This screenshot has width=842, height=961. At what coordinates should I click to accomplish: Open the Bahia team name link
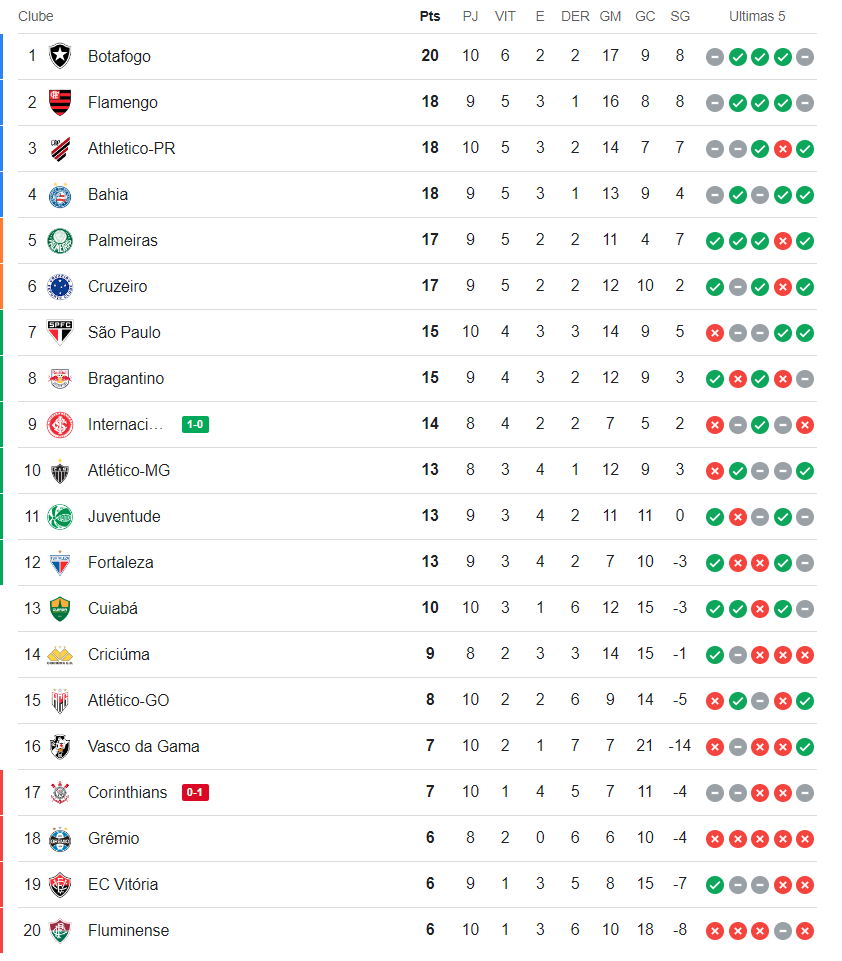tap(108, 194)
